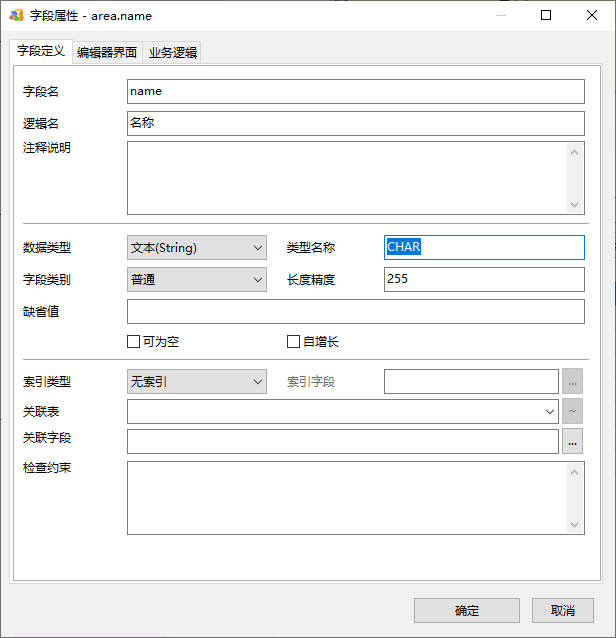Open the 数据类型 dropdown showing 文本(String)
616x638 pixels.
pyautogui.click(x=197, y=247)
